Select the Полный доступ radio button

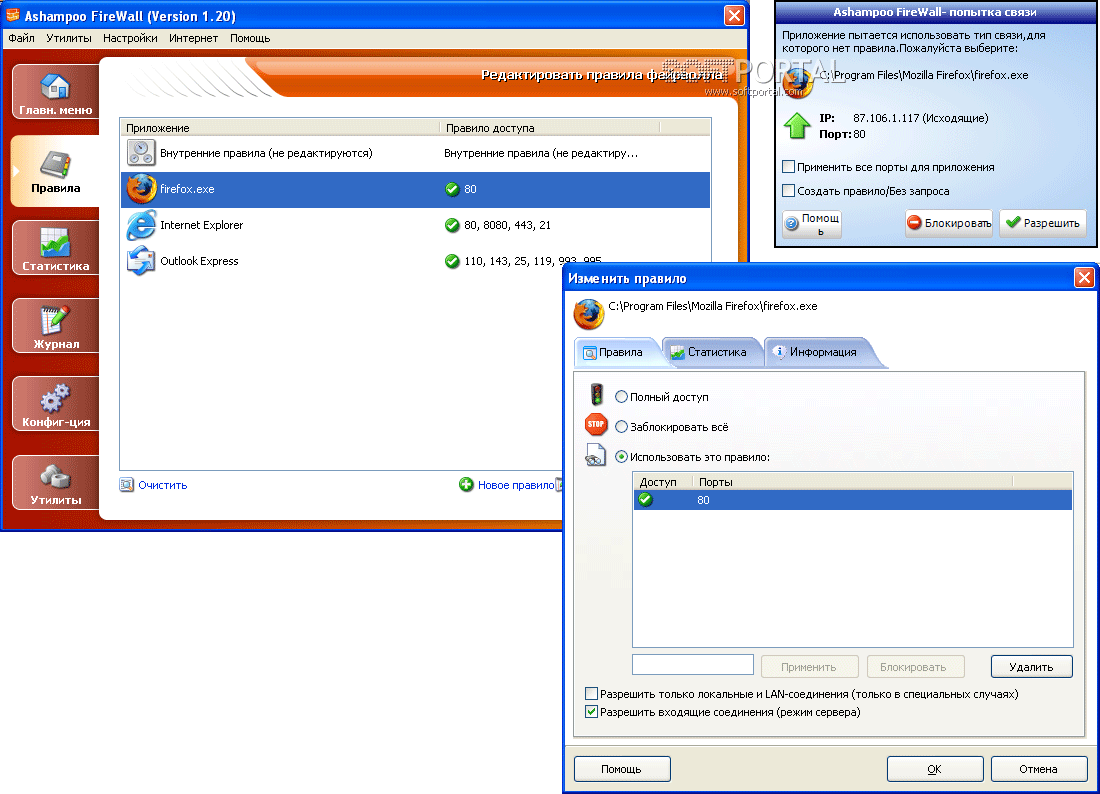[x=621, y=397]
